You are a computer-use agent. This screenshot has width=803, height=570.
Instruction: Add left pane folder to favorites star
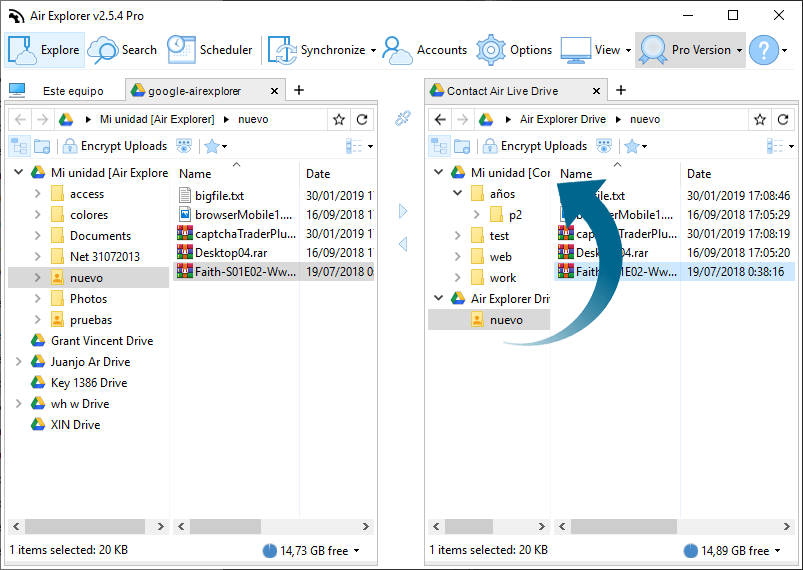click(x=339, y=119)
